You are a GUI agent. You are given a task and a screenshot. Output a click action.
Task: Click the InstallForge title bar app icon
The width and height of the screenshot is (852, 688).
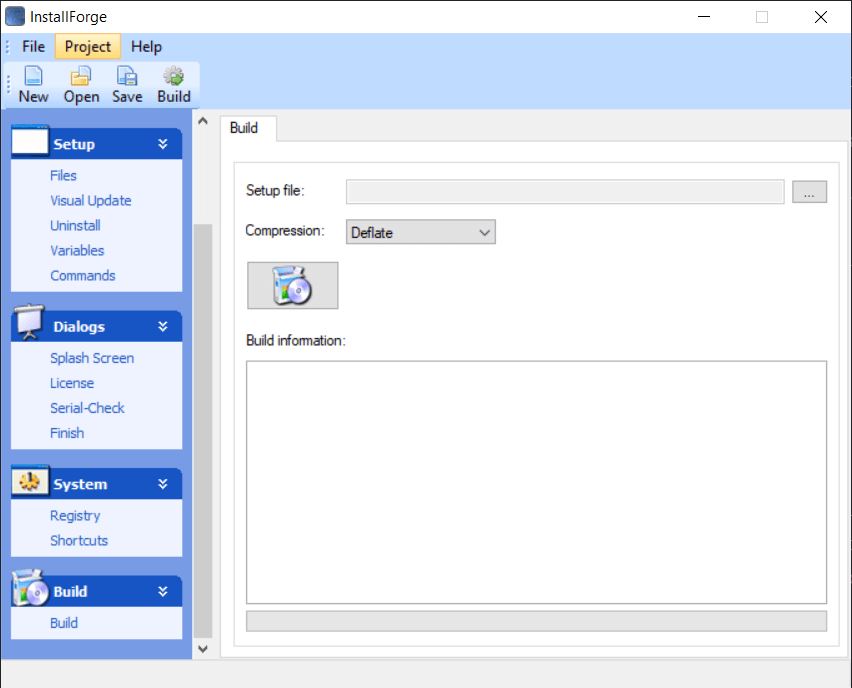pos(15,16)
